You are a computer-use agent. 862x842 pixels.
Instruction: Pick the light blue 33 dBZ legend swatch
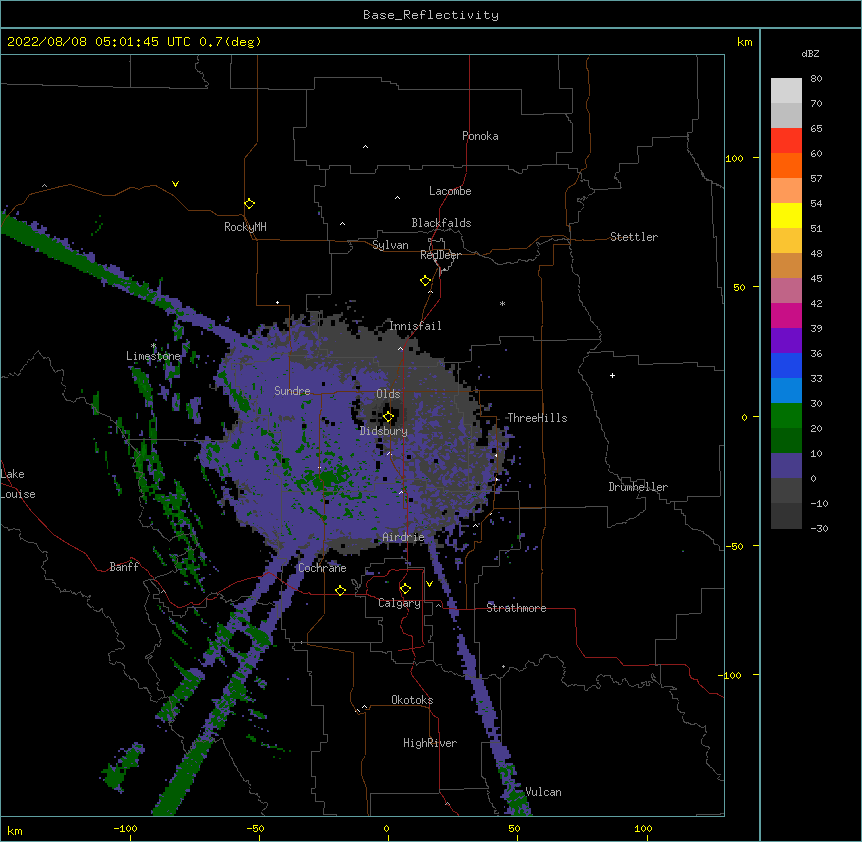[786, 391]
